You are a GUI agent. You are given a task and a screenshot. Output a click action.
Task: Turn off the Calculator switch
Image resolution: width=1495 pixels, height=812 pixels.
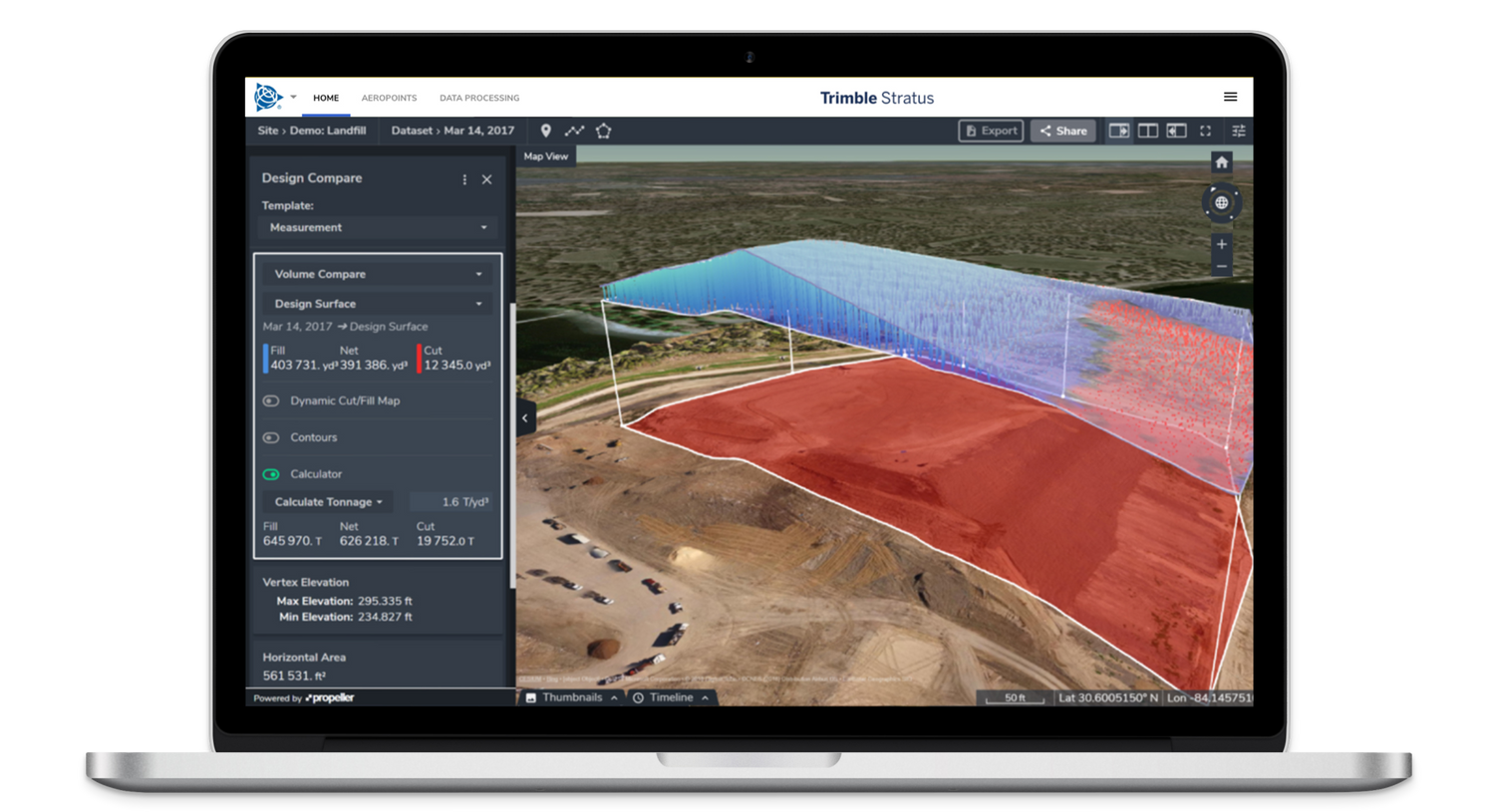(x=271, y=474)
